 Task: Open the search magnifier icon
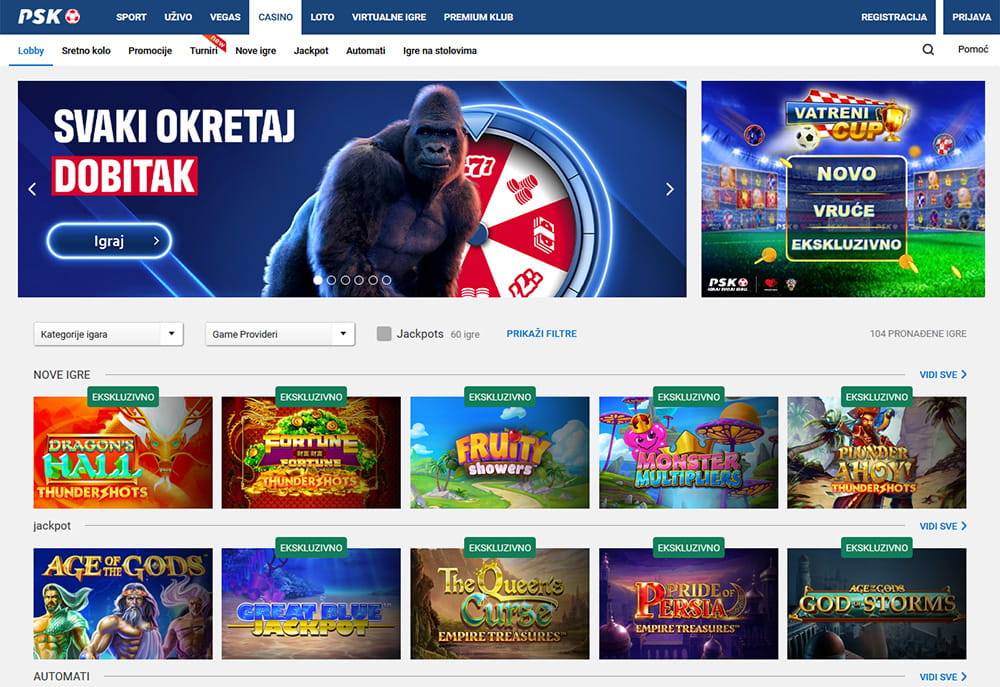pyautogui.click(x=928, y=50)
